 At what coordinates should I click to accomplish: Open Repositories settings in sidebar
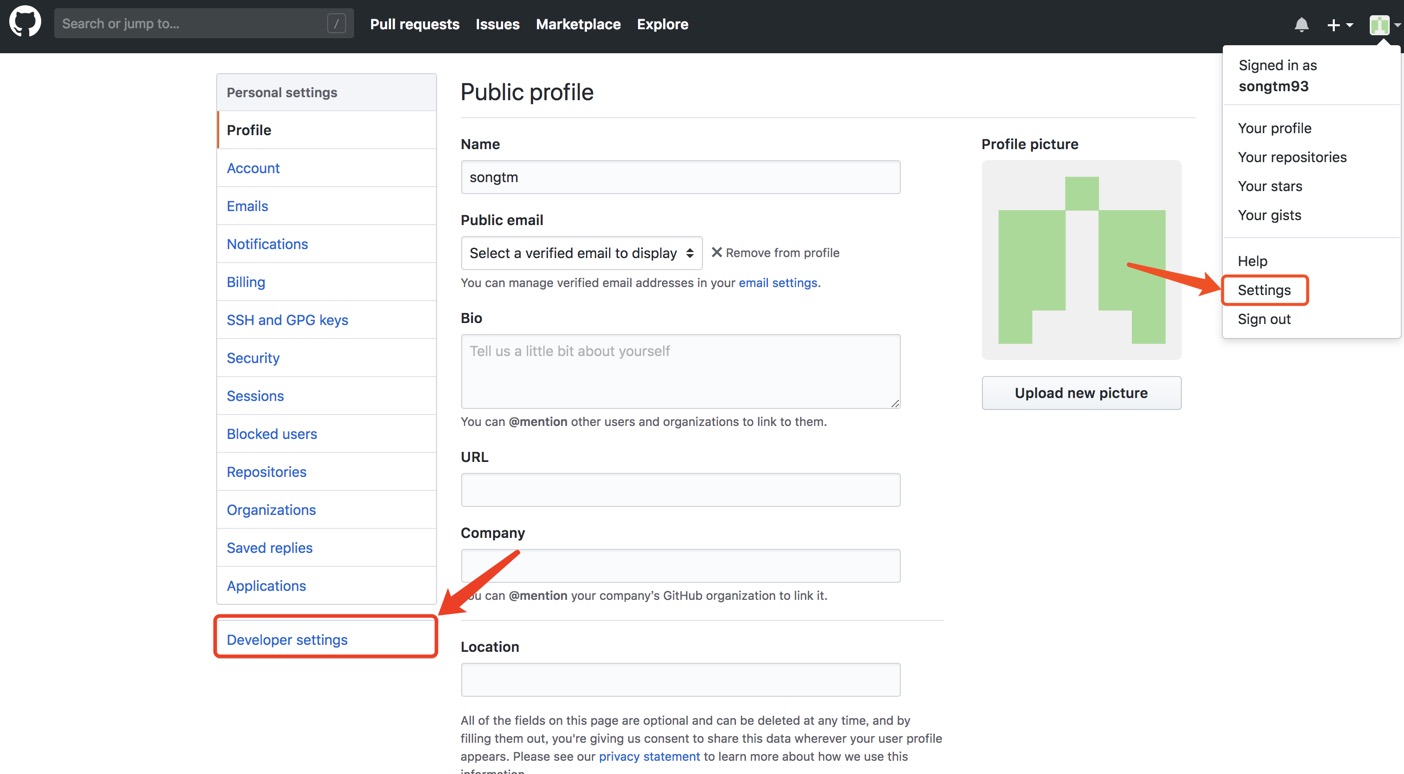point(326,472)
